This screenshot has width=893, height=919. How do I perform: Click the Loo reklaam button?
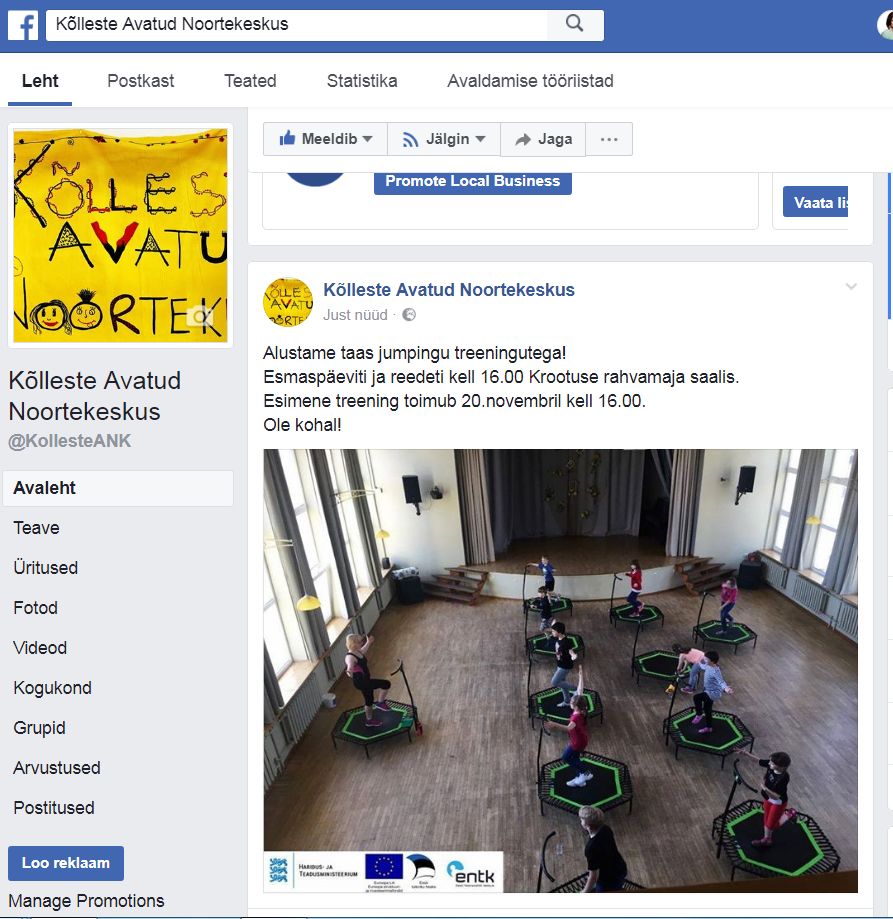tap(66, 863)
